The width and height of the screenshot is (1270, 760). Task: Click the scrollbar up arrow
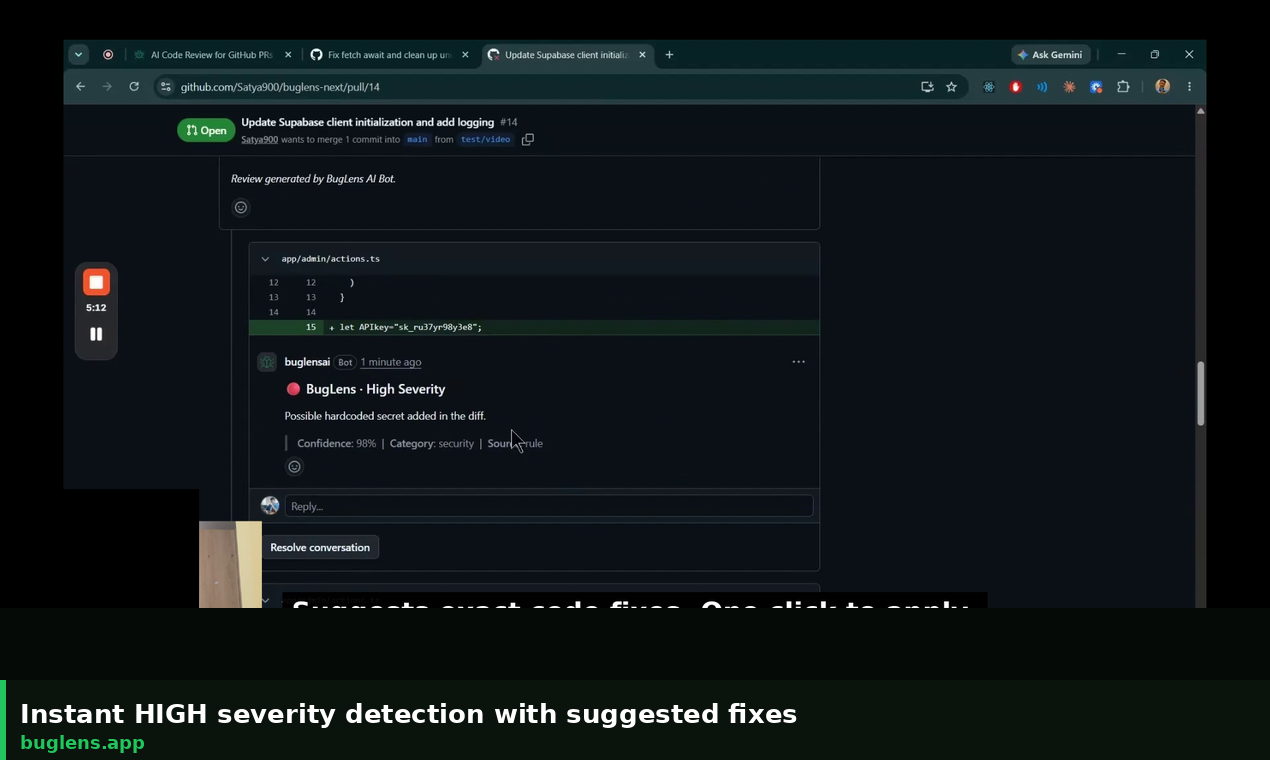coord(1200,110)
